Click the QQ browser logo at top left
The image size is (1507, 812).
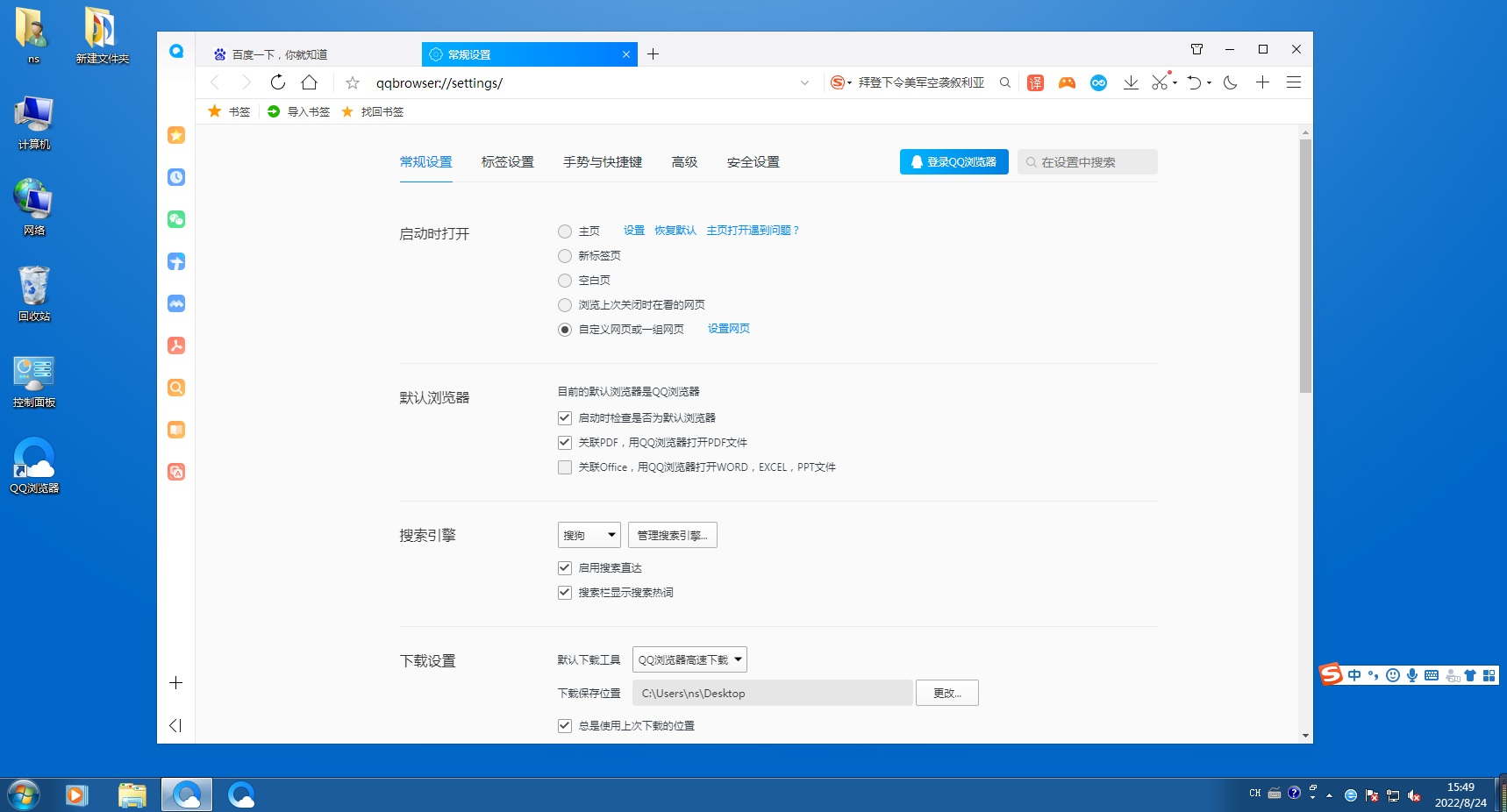pos(176,51)
